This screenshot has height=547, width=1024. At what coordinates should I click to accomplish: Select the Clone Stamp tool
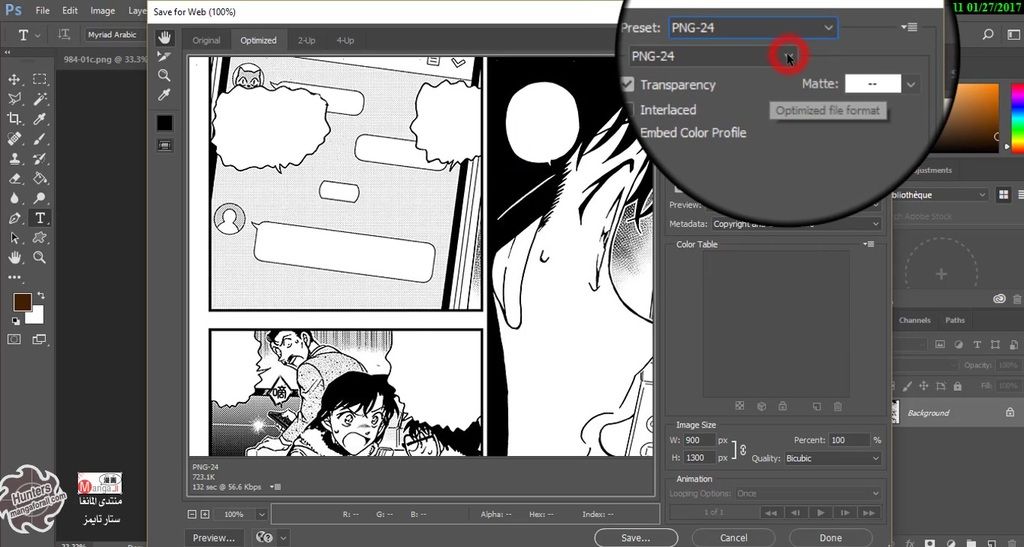tap(14, 159)
